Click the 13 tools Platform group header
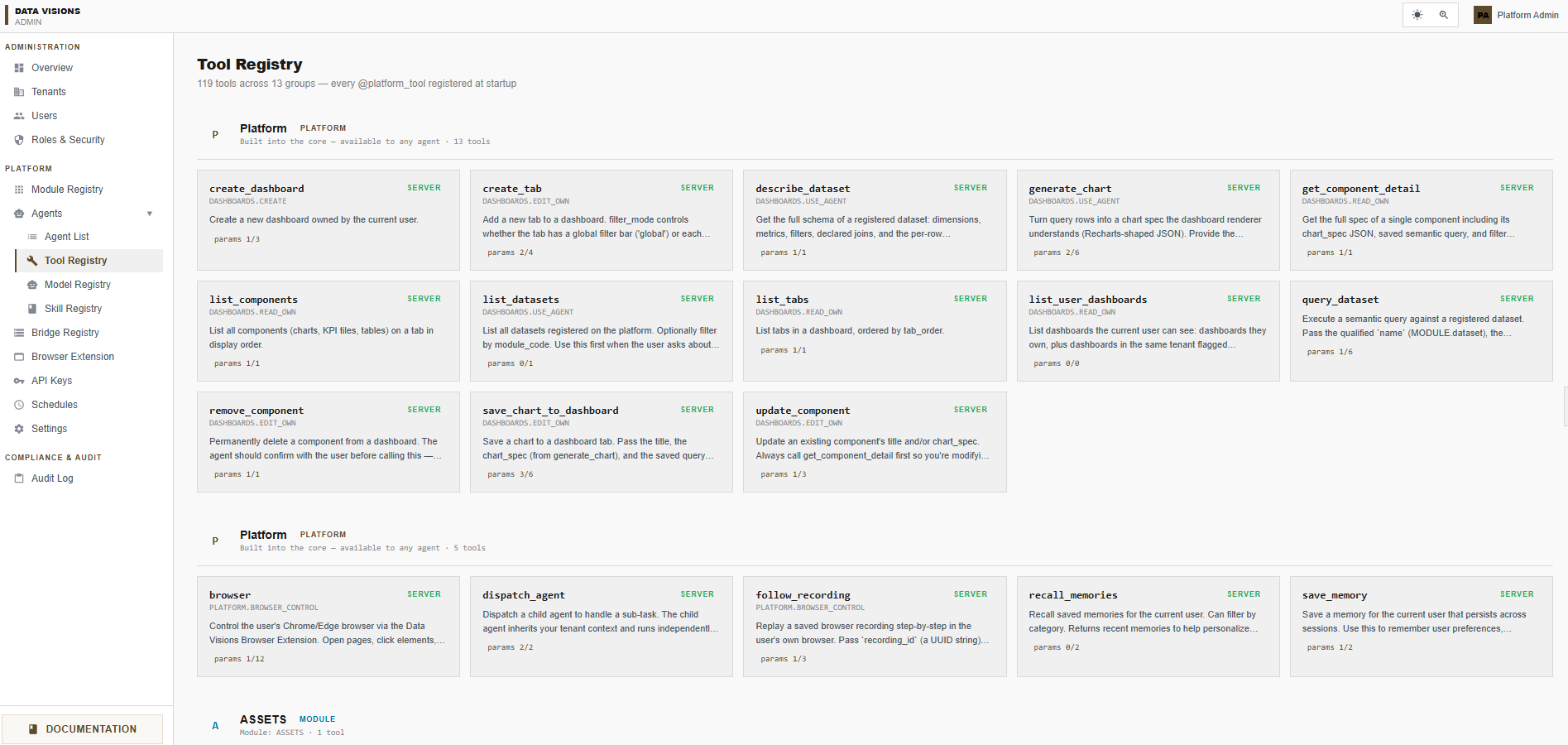 click(875, 134)
